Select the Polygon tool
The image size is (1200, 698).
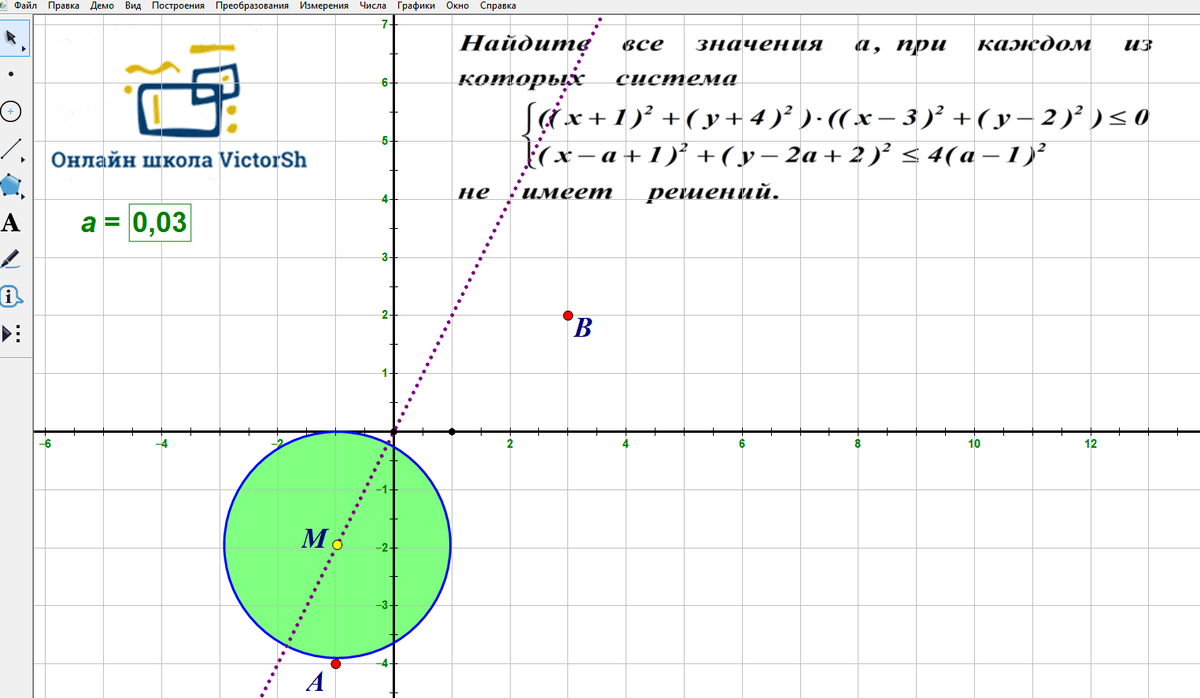[x=12, y=185]
